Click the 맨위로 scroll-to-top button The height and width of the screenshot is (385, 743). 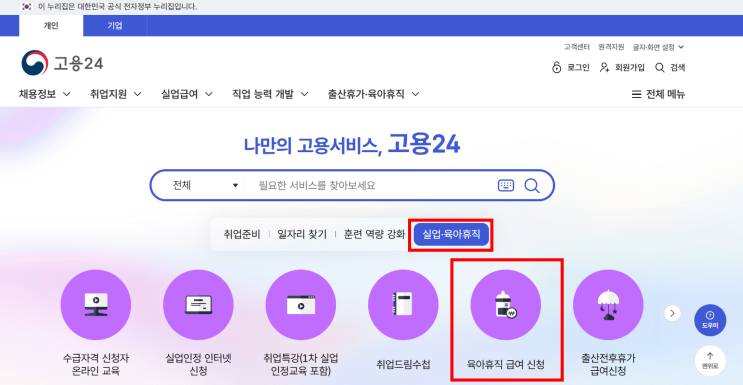710,361
